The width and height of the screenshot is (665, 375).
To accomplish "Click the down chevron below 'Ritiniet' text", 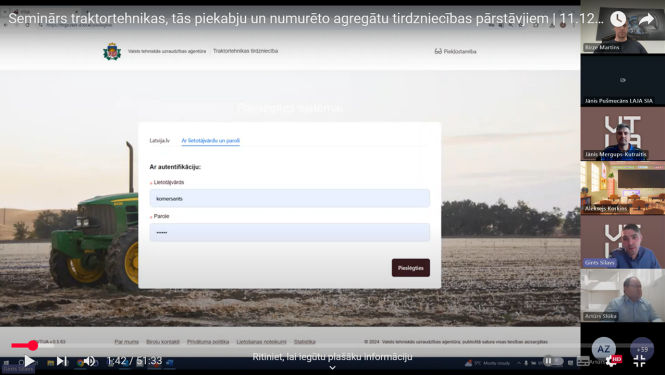I will (x=332, y=368).
